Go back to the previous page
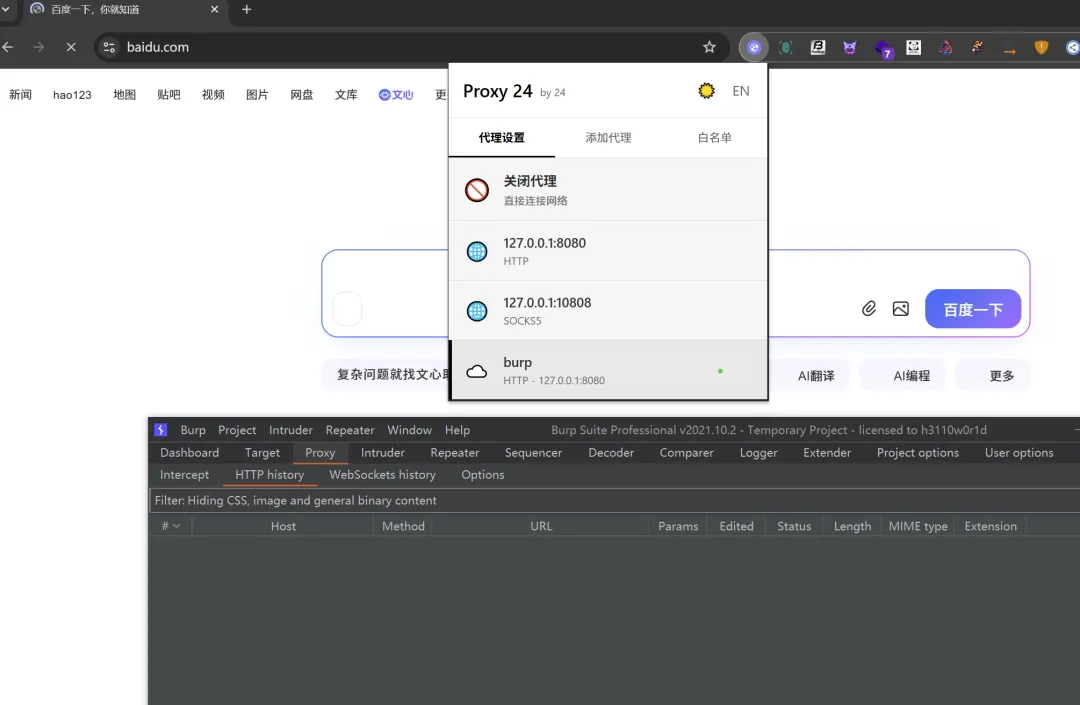 (x=8, y=48)
